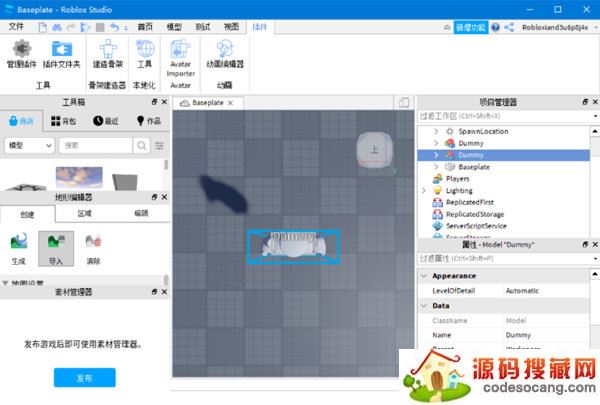The width and height of the screenshot is (600, 405).
Task: Open the 作品 toolbox tab
Action: [x=149, y=121]
